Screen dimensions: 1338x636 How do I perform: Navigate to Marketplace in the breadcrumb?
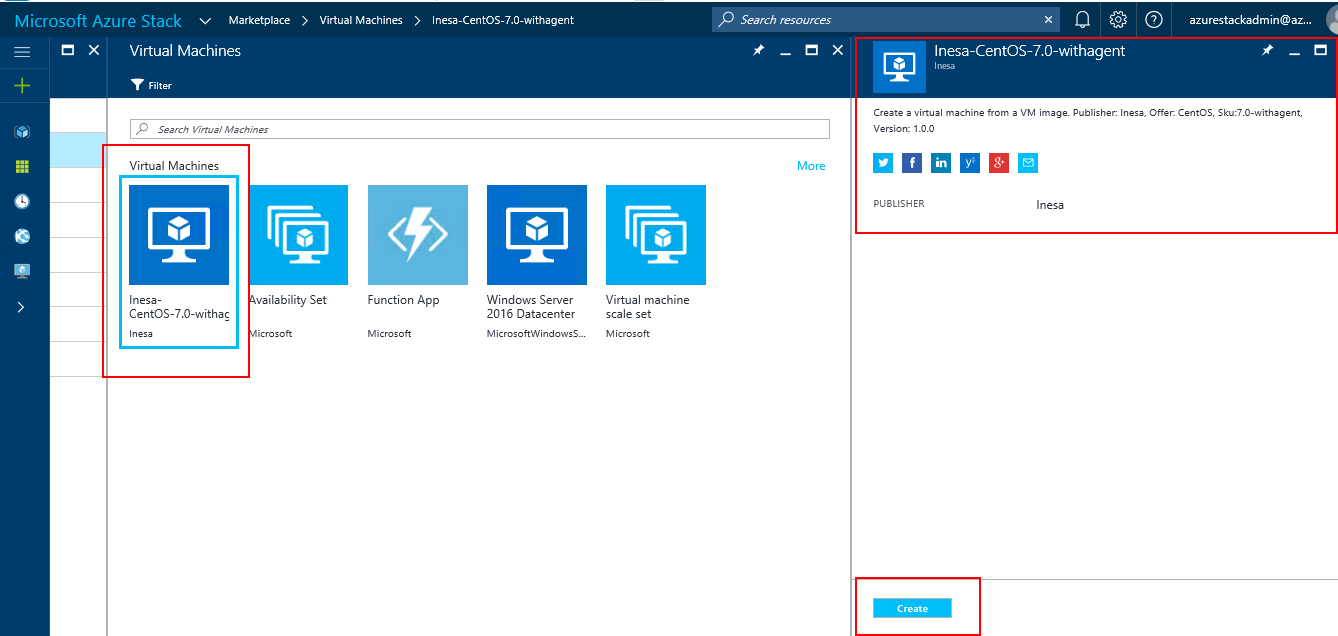[259, 20]
